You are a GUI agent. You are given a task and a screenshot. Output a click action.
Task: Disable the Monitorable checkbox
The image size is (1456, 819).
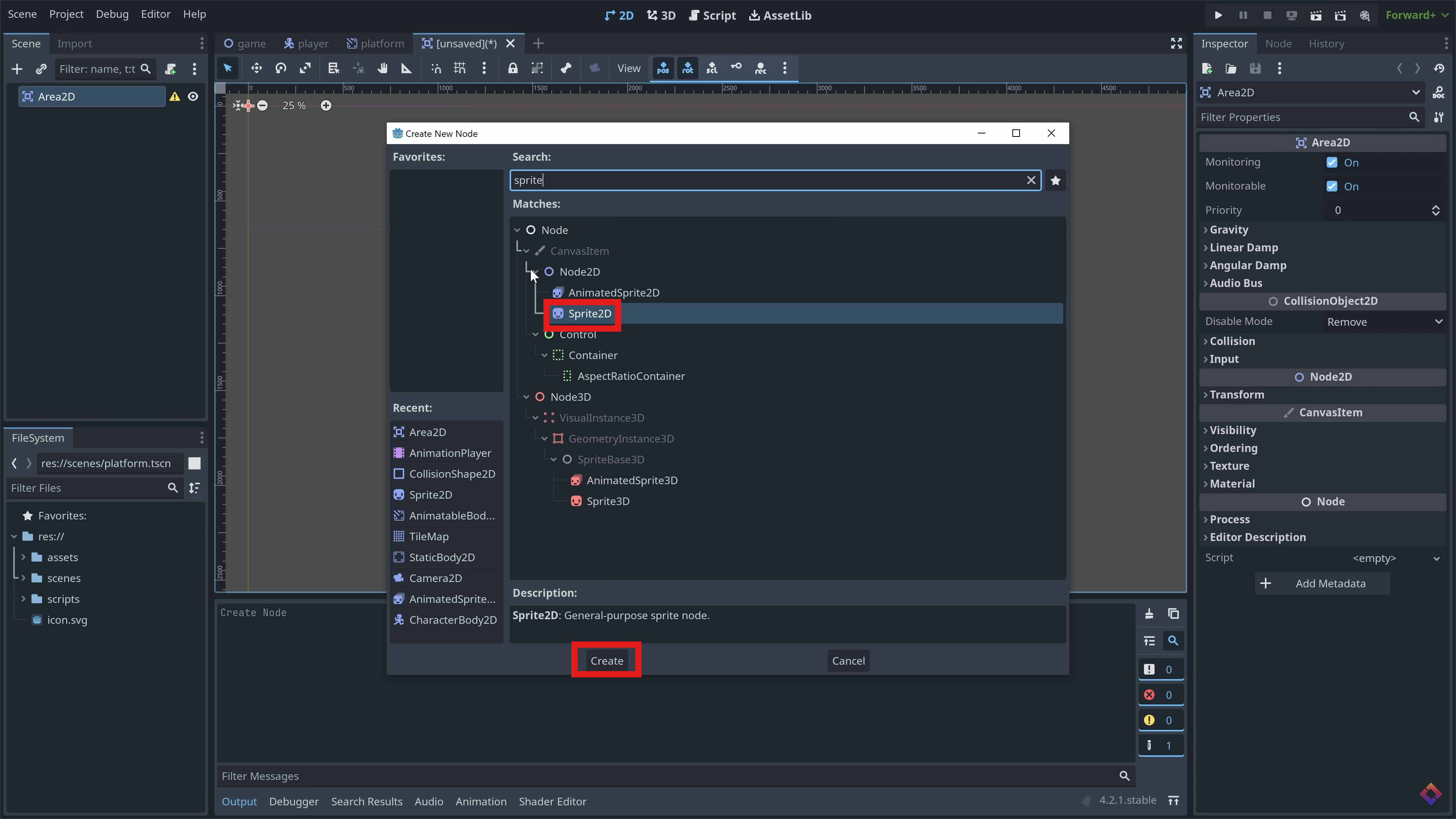(1332, 187)
